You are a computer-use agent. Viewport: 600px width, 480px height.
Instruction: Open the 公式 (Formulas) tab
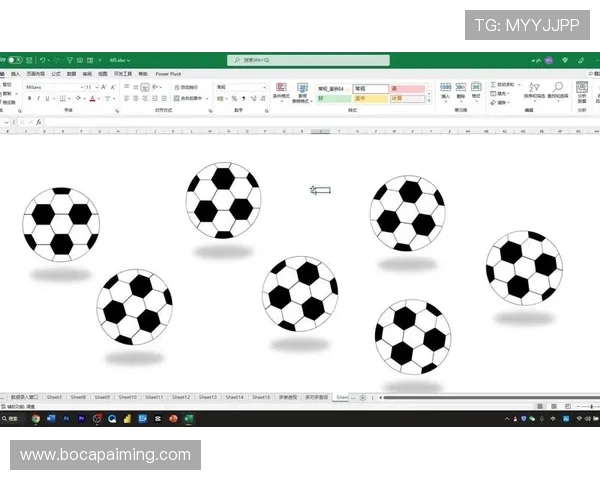pyautogui.click(x=56, y=74)
